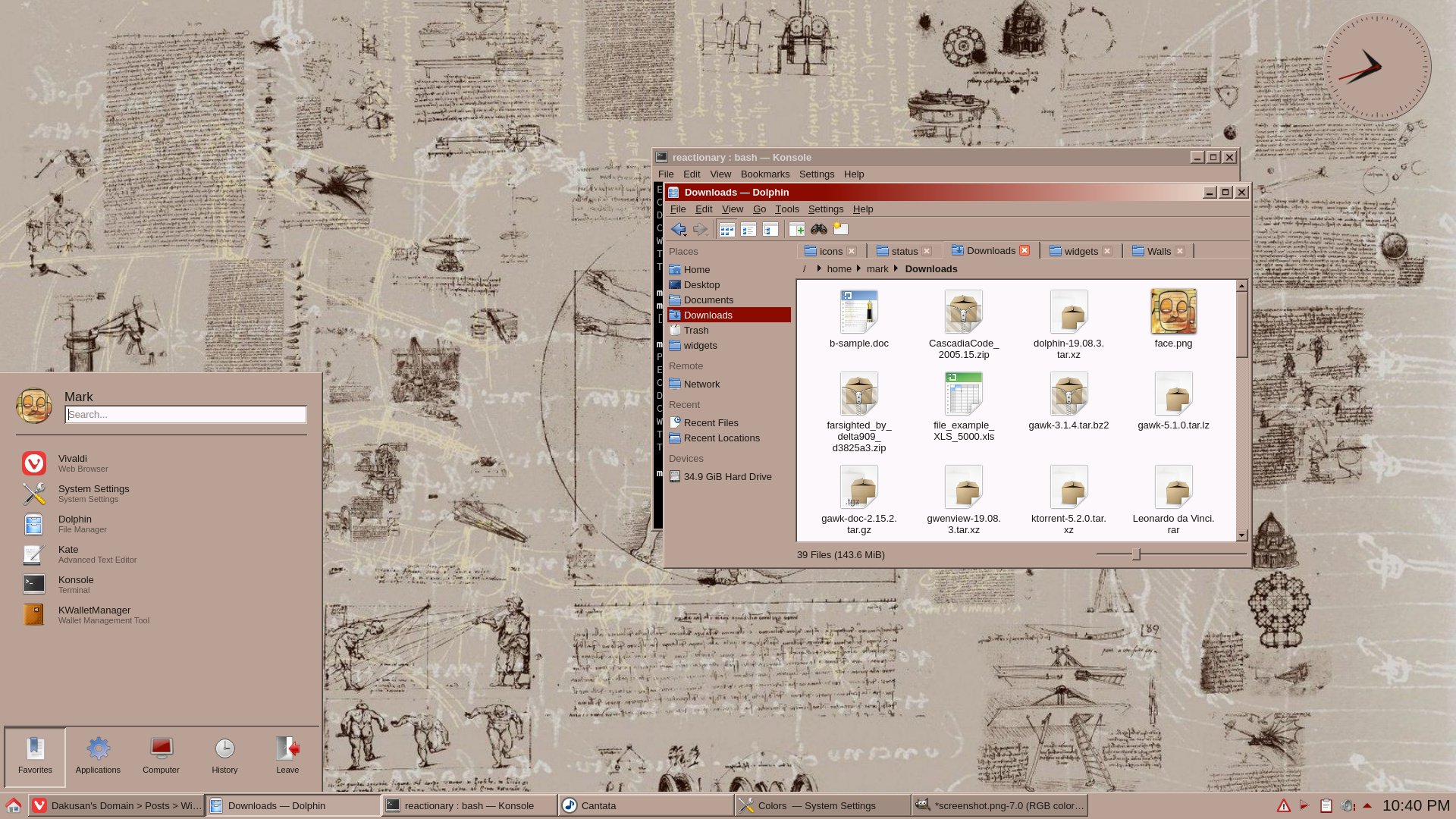Open Dolphin's Tools menu

[x=786, y=209]
